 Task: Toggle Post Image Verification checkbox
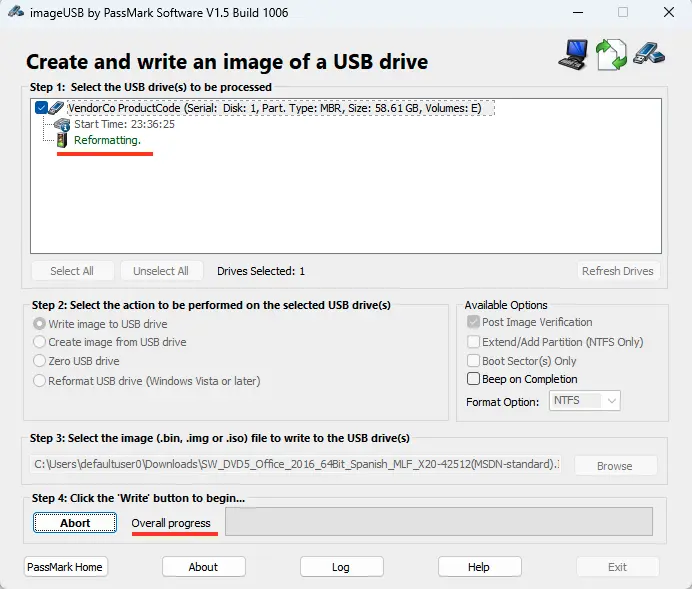[x=473, y=322]
